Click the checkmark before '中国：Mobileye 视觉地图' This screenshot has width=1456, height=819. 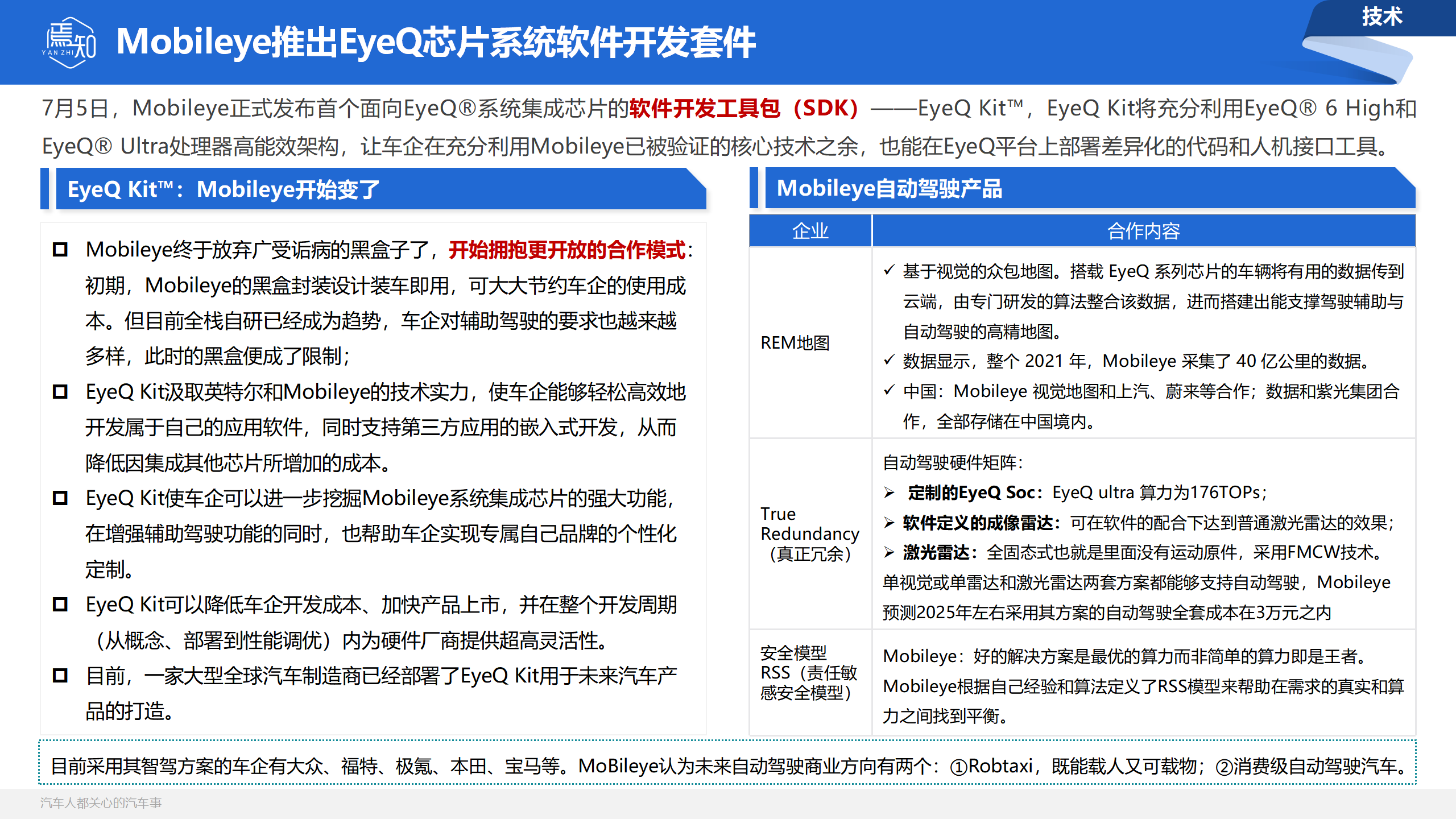890,390
